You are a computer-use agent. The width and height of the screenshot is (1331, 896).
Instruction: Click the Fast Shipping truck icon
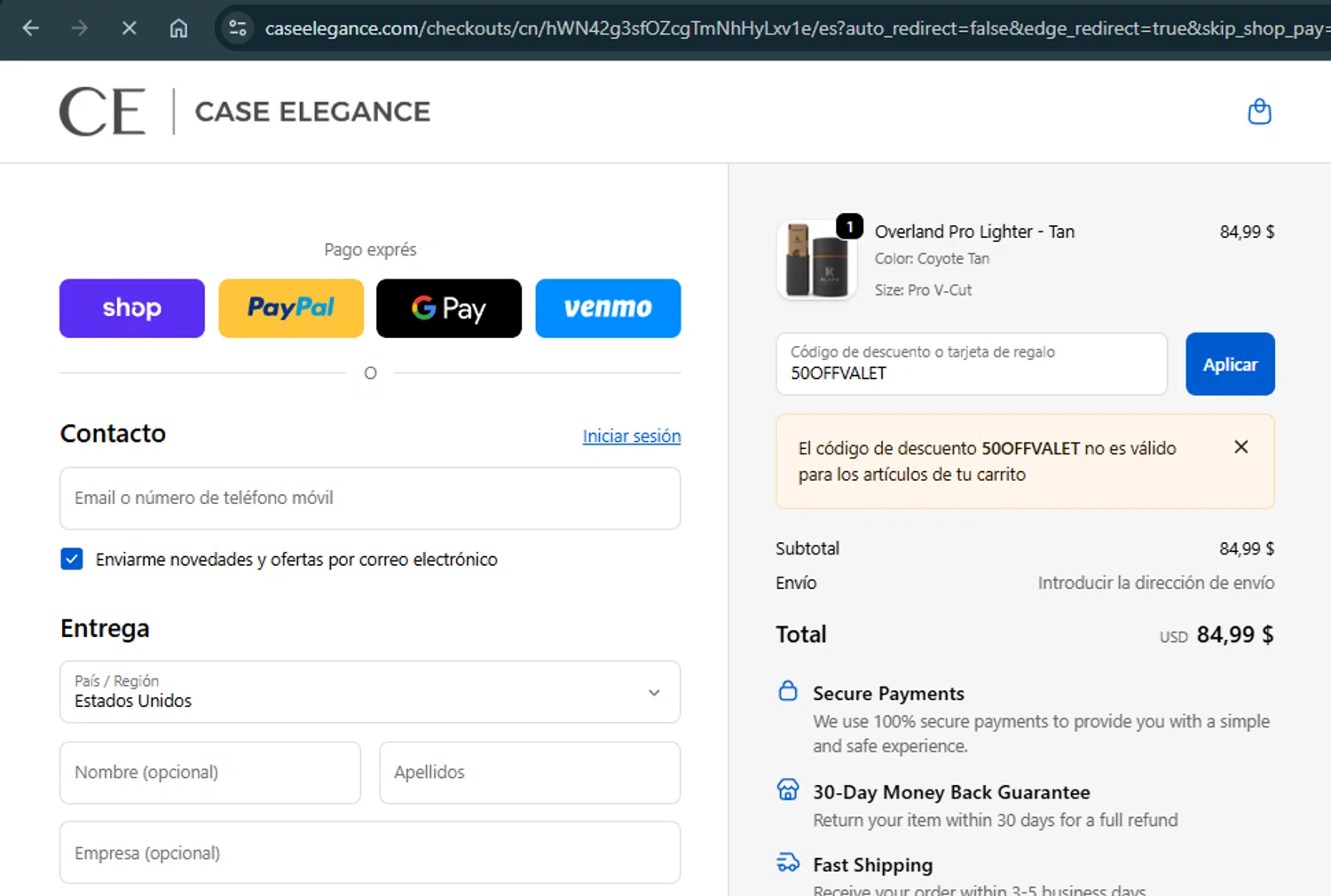click(788, 862)
